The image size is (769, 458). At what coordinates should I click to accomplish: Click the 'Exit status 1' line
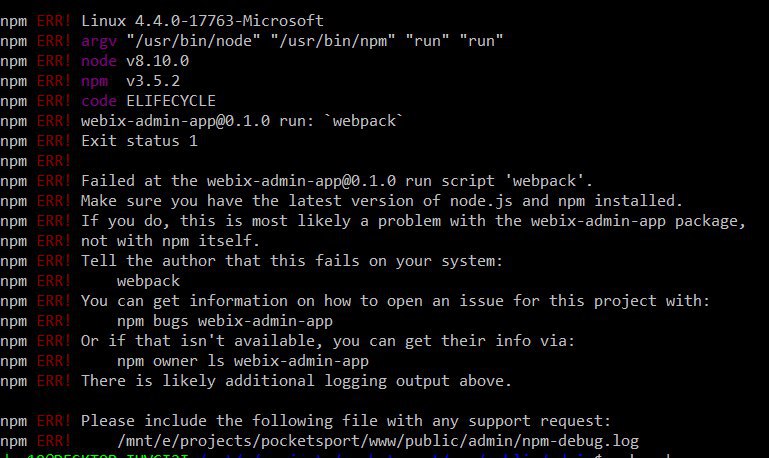click(x=139, y=141)
